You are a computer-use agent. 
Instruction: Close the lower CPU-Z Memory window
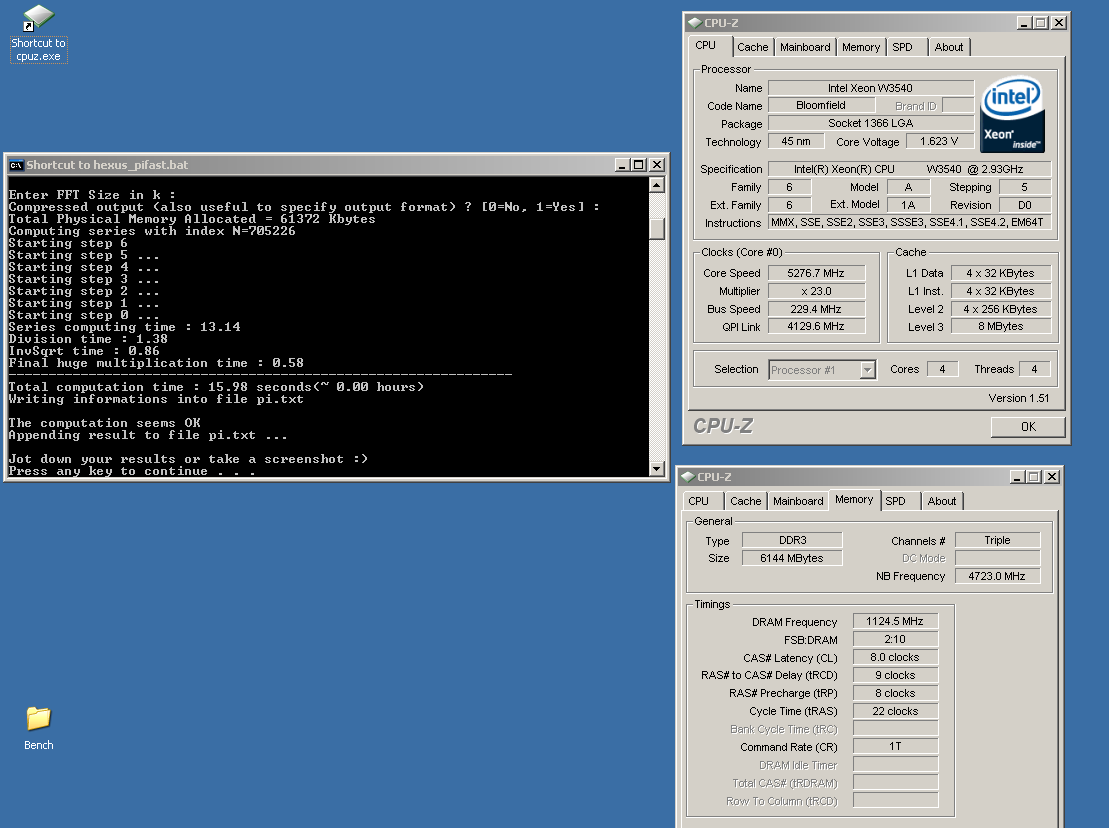click(1052, 477)
